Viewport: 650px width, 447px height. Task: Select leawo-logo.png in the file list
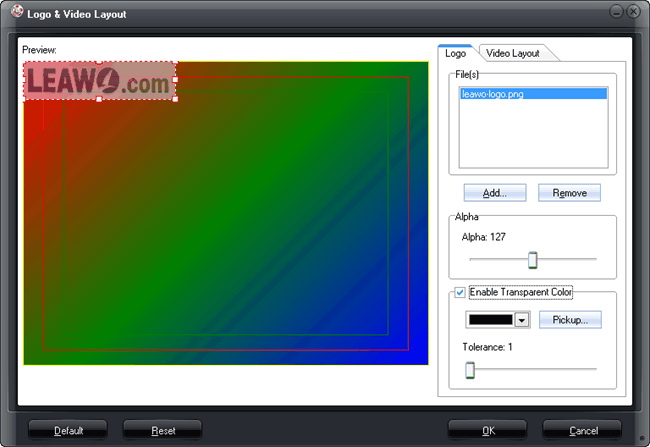[533, 94]
